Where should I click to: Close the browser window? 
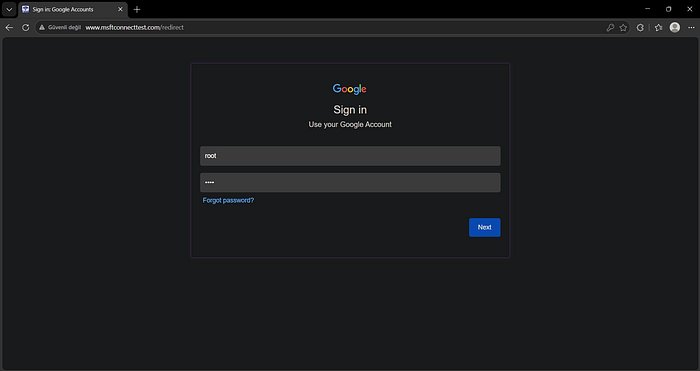pos(689,9)
